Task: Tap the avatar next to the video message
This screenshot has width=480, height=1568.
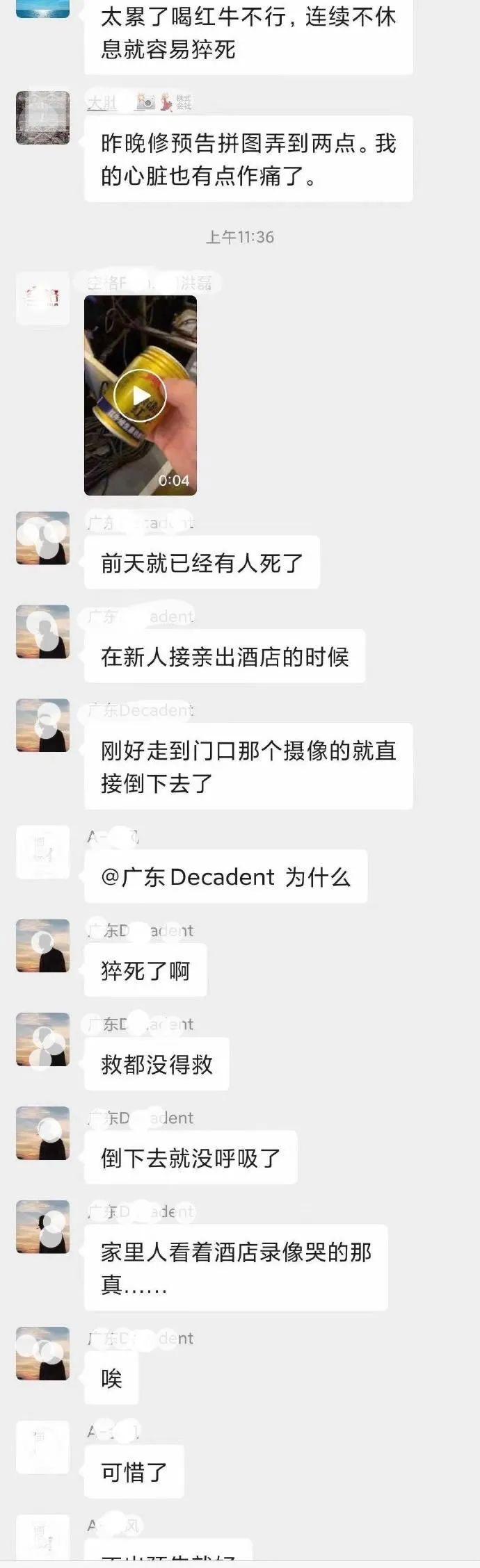Action: (42, 298)
